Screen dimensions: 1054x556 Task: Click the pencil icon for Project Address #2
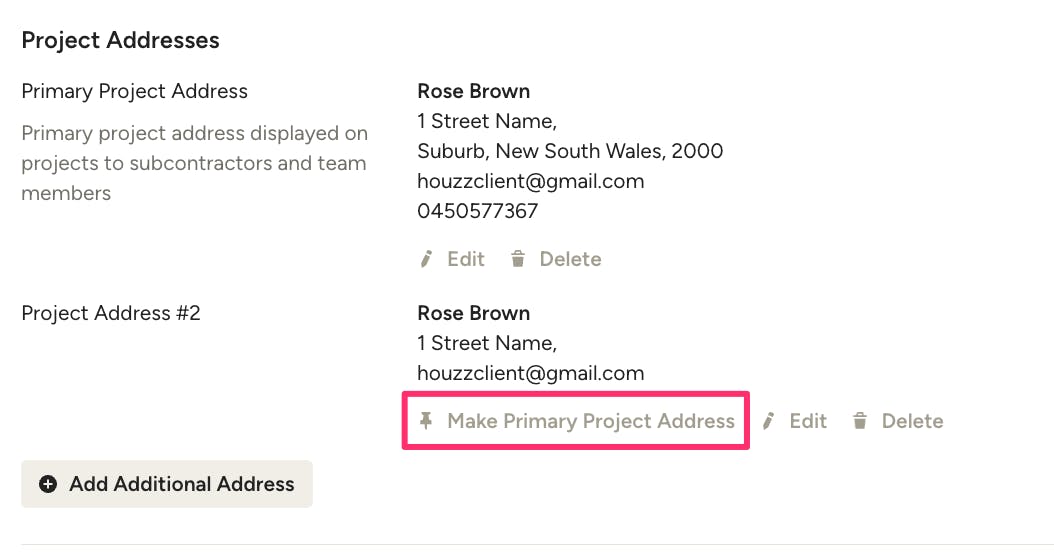[768, 421]
